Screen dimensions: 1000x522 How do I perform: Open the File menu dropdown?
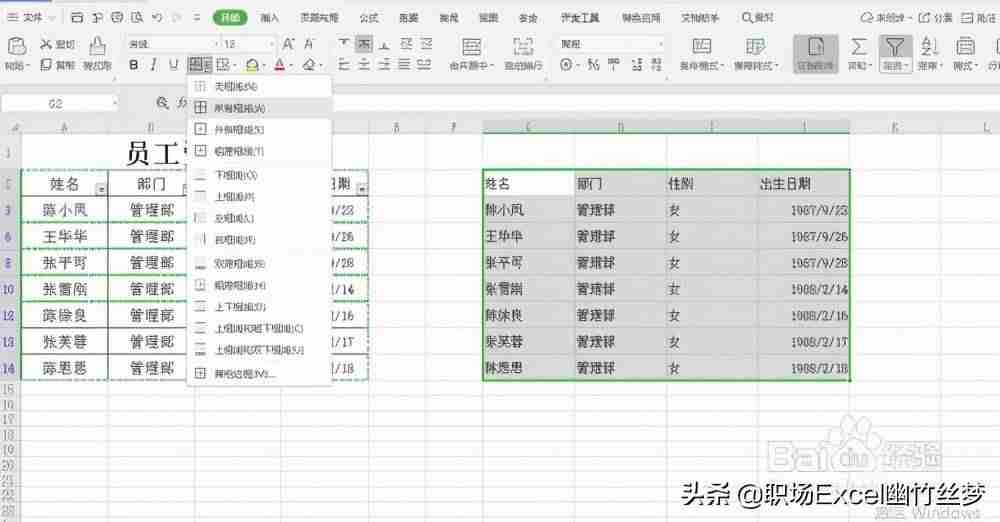click(32, 17)
